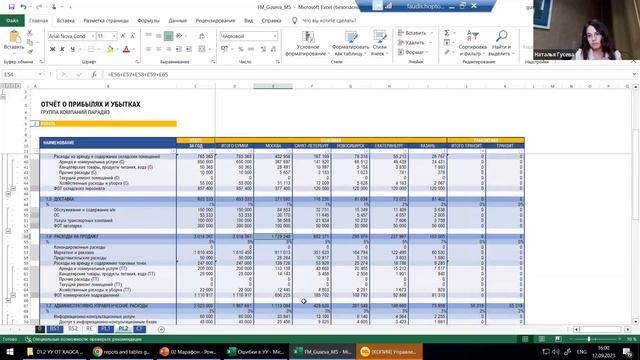Open Sort and Filter menu

point(472,43)
